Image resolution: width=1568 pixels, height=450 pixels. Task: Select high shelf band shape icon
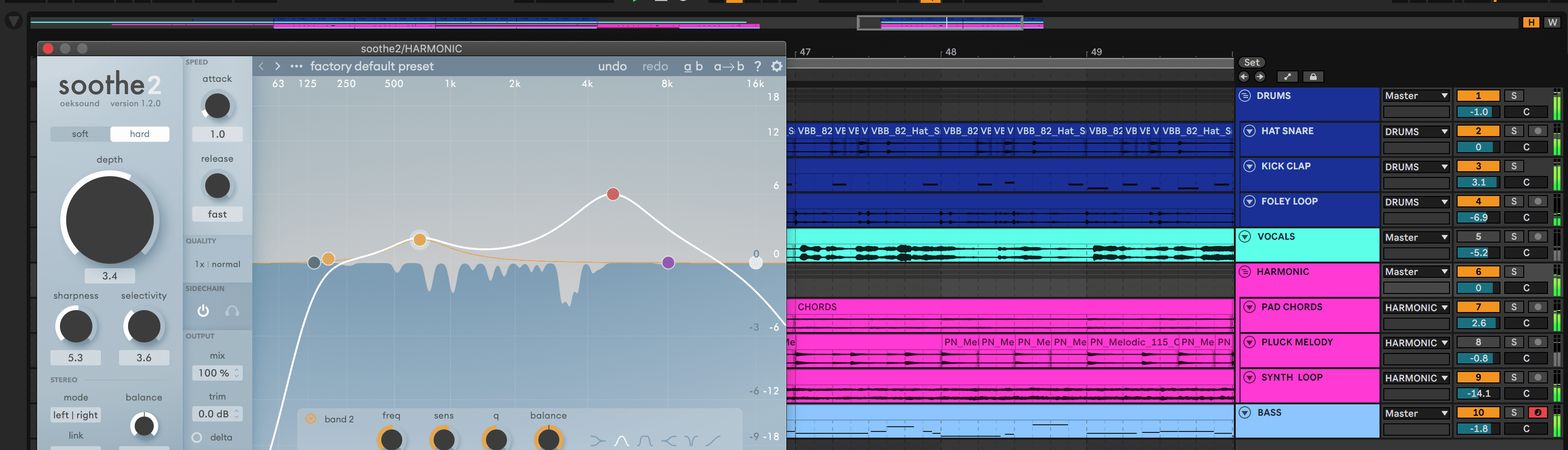click(668, 440)
